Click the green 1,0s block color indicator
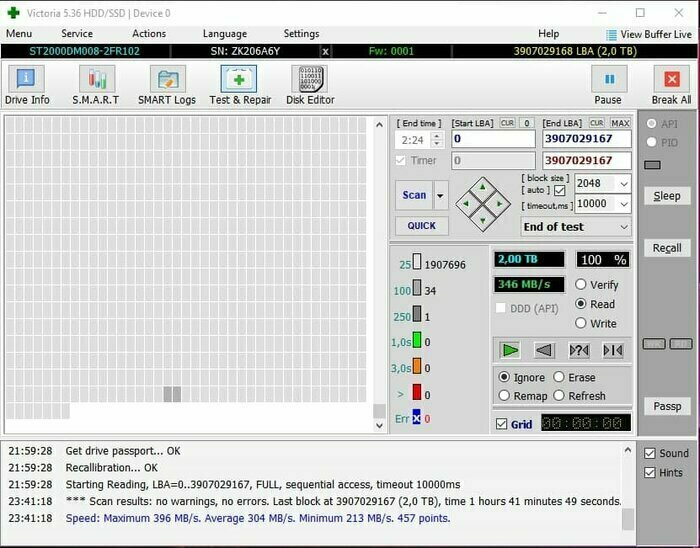This screenshot has height=548, width=700. click(x=417, y=340)
